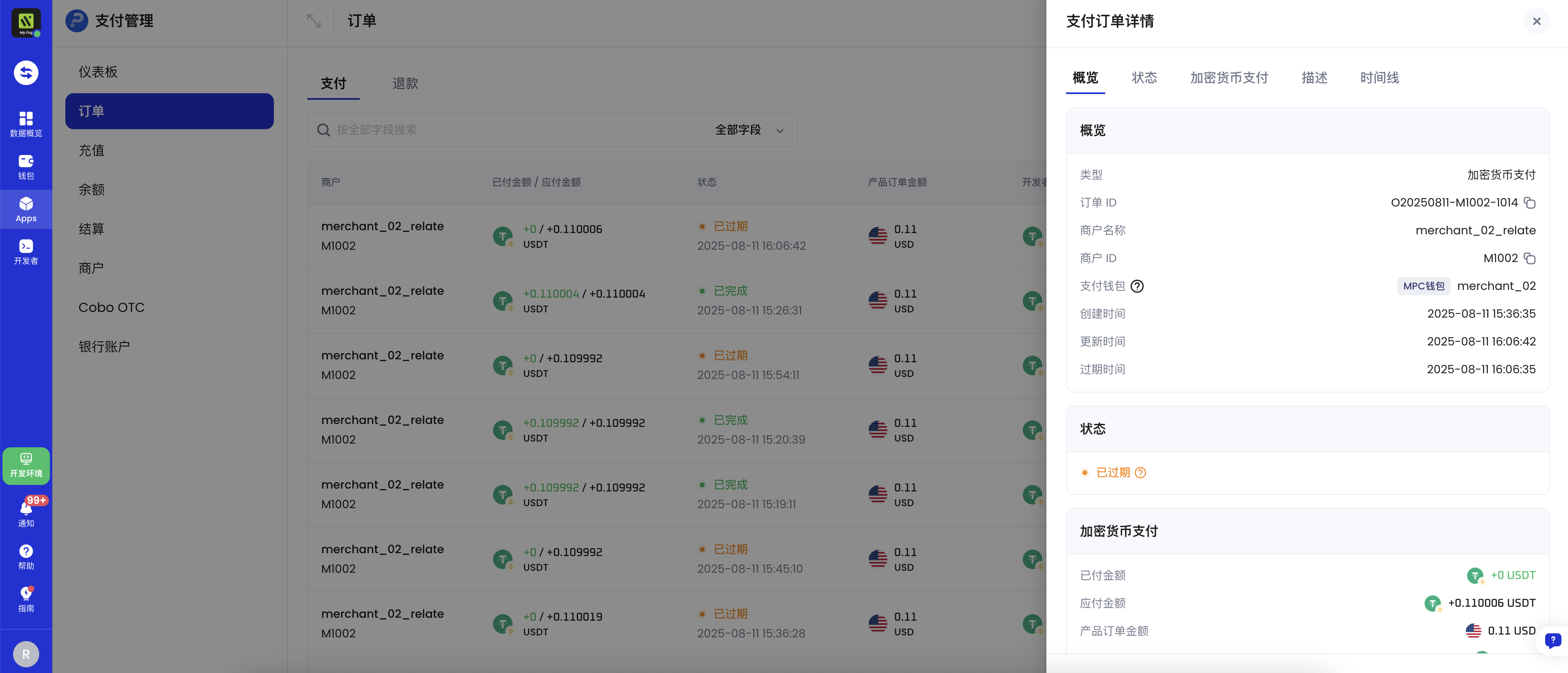
Task: Open the Data Overview icon in sidebar
Action: tap(26, 123)
